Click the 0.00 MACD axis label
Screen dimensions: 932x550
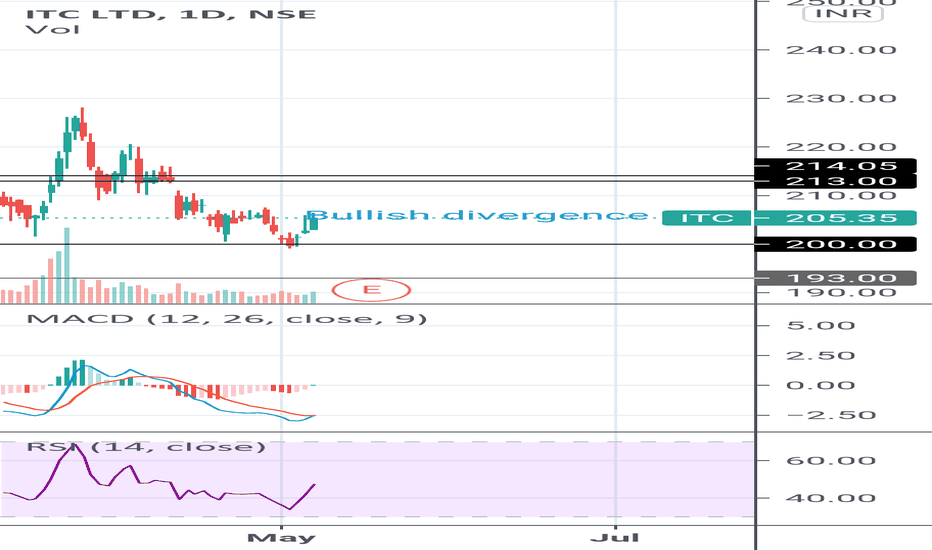pyautogui.click(x=821, y=385)
